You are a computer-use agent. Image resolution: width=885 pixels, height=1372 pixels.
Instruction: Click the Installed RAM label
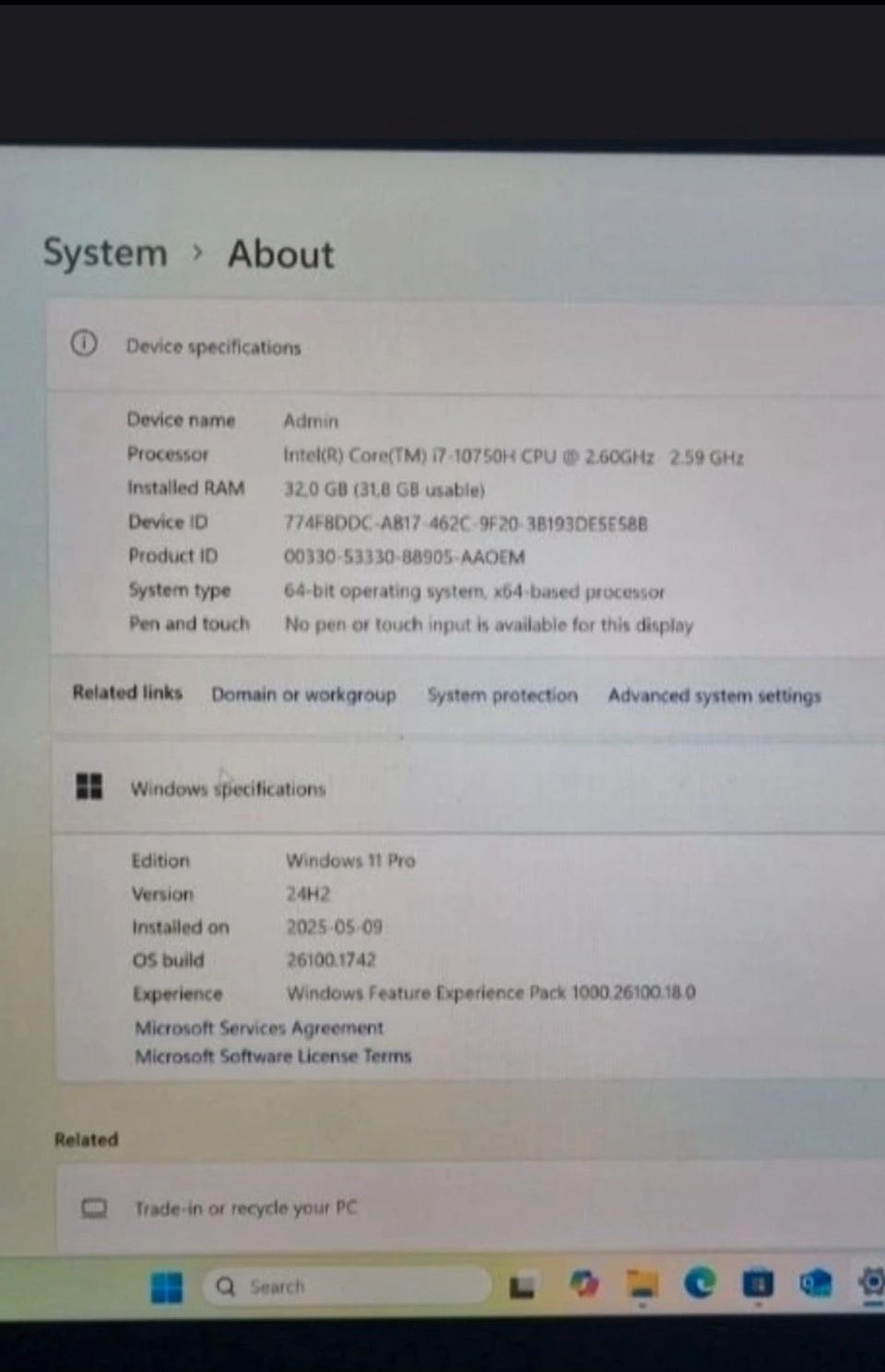coord(186,487)
